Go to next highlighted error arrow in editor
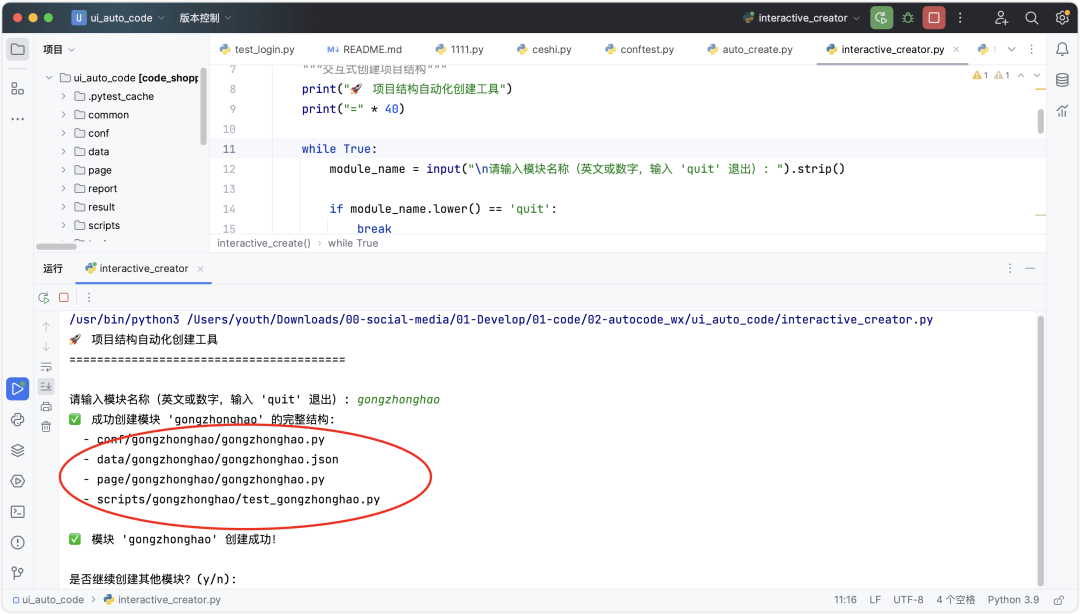This screenshot has height=614, width=1080. 1037,75
